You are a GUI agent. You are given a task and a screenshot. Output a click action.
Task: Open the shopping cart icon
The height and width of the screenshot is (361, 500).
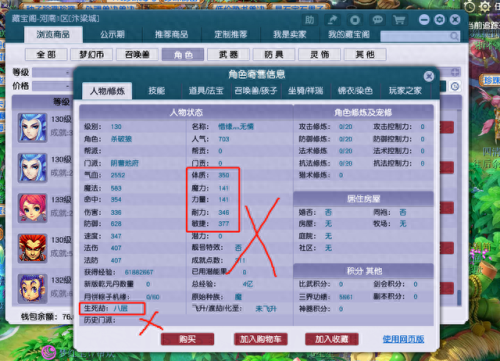399,20
